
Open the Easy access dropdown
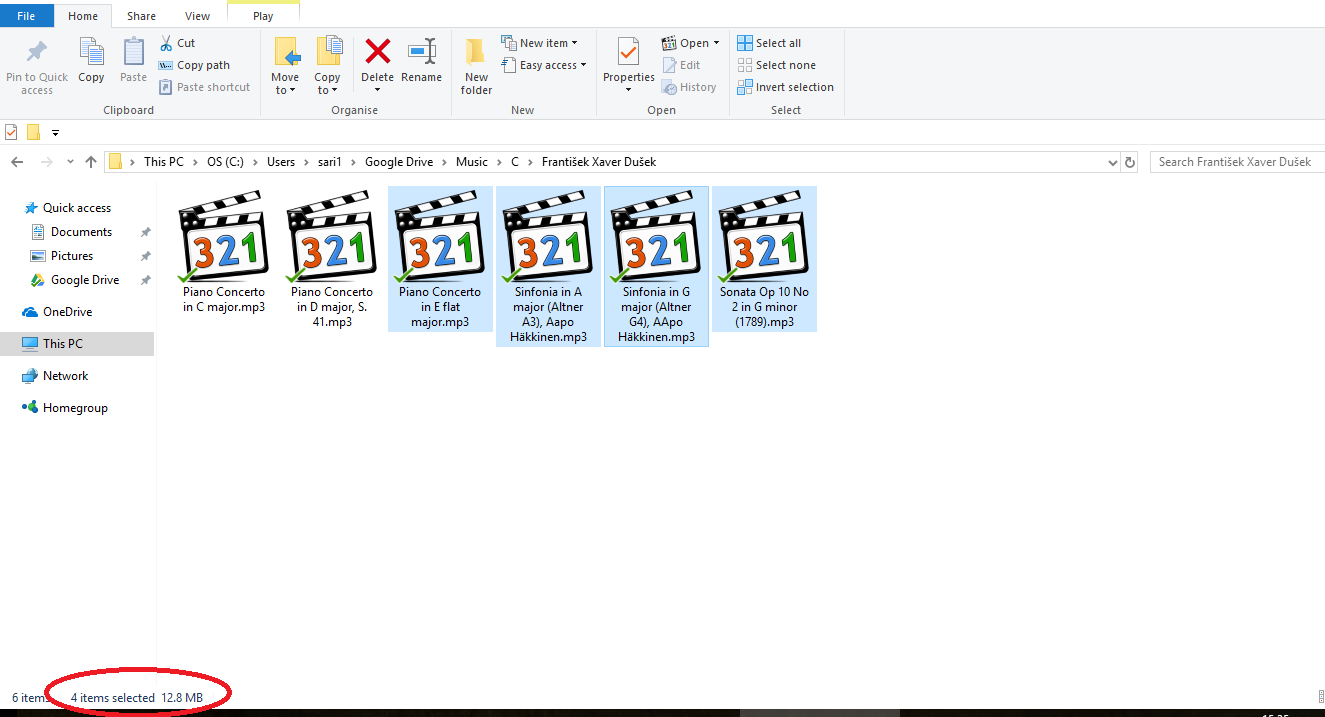pos(544,64)
